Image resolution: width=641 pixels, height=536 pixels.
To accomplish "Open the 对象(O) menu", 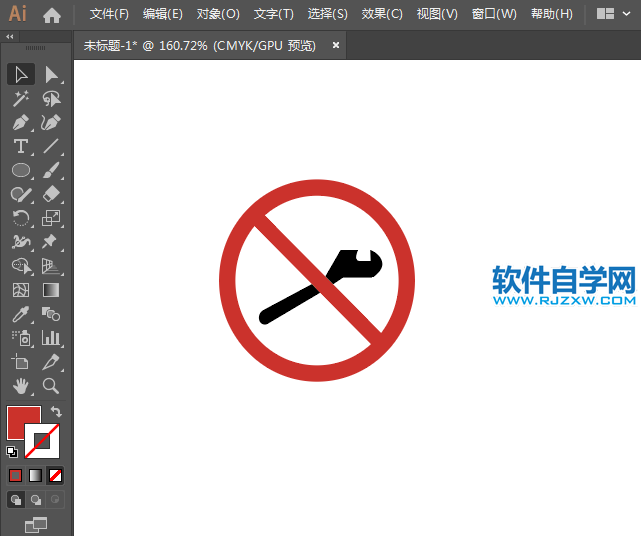I will coord(218,14).
